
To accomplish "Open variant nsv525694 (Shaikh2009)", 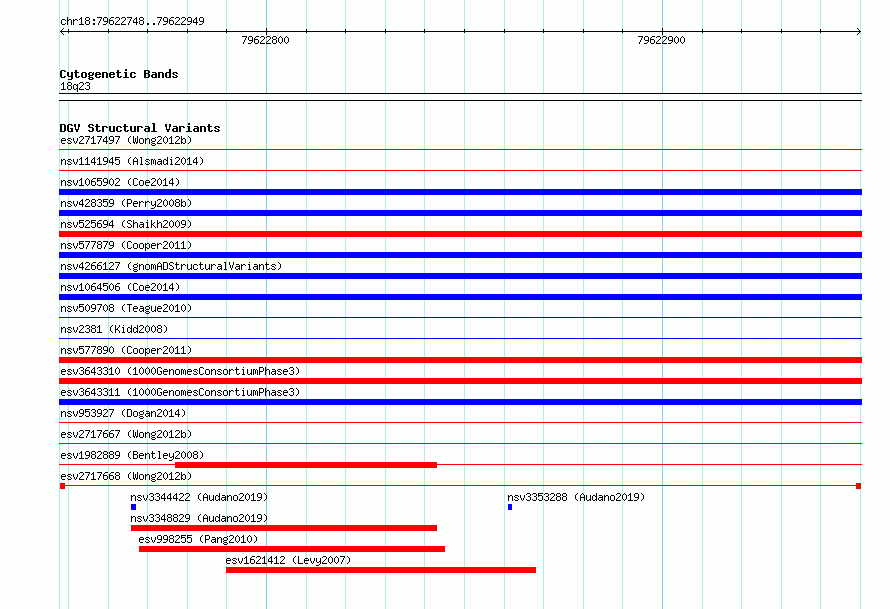I will (126, 224).
